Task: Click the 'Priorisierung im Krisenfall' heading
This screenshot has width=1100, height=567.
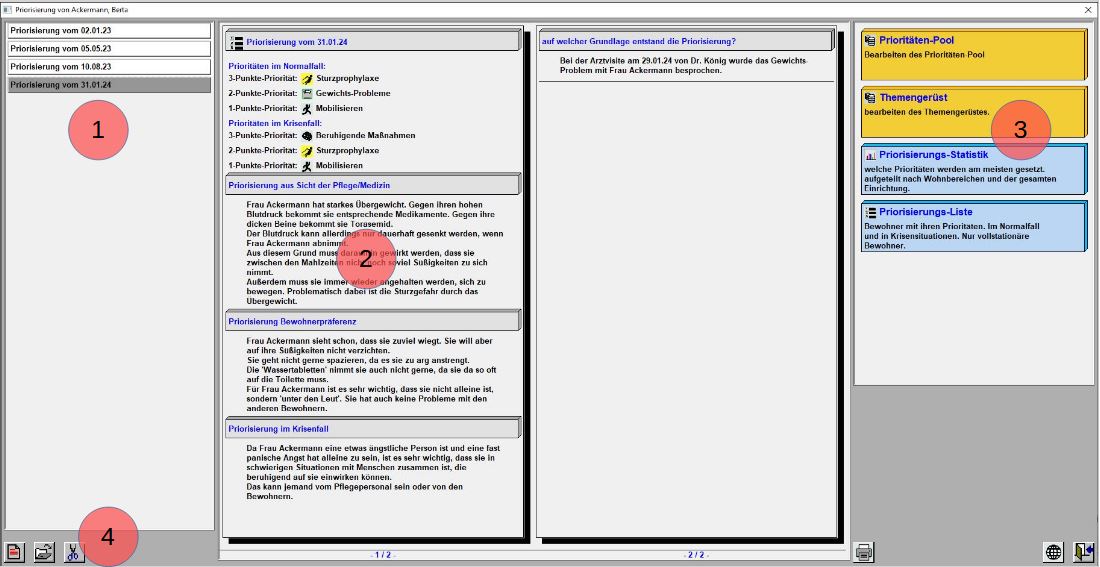Action: point(372,429)
